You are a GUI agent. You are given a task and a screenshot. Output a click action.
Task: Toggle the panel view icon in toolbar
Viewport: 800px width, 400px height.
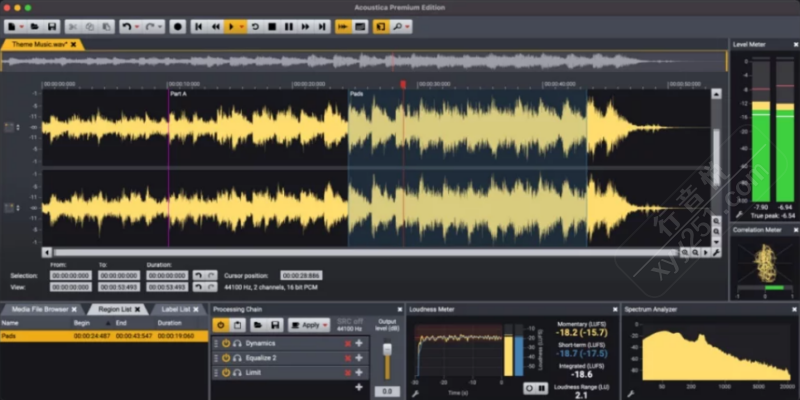click(360, 27)
